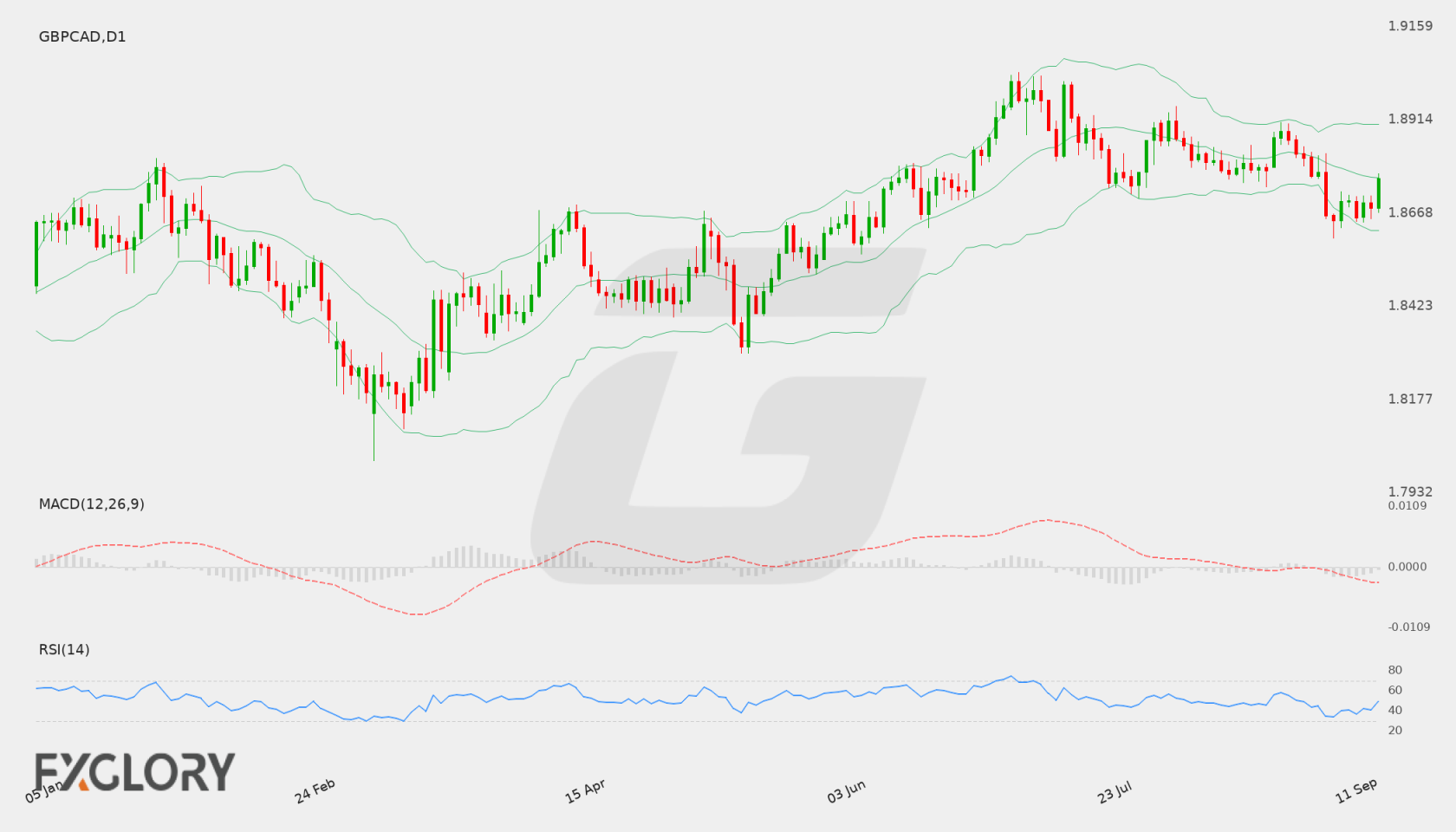
Task: Click the 1.7932 price axis label
Action: tap(1410, 491)
